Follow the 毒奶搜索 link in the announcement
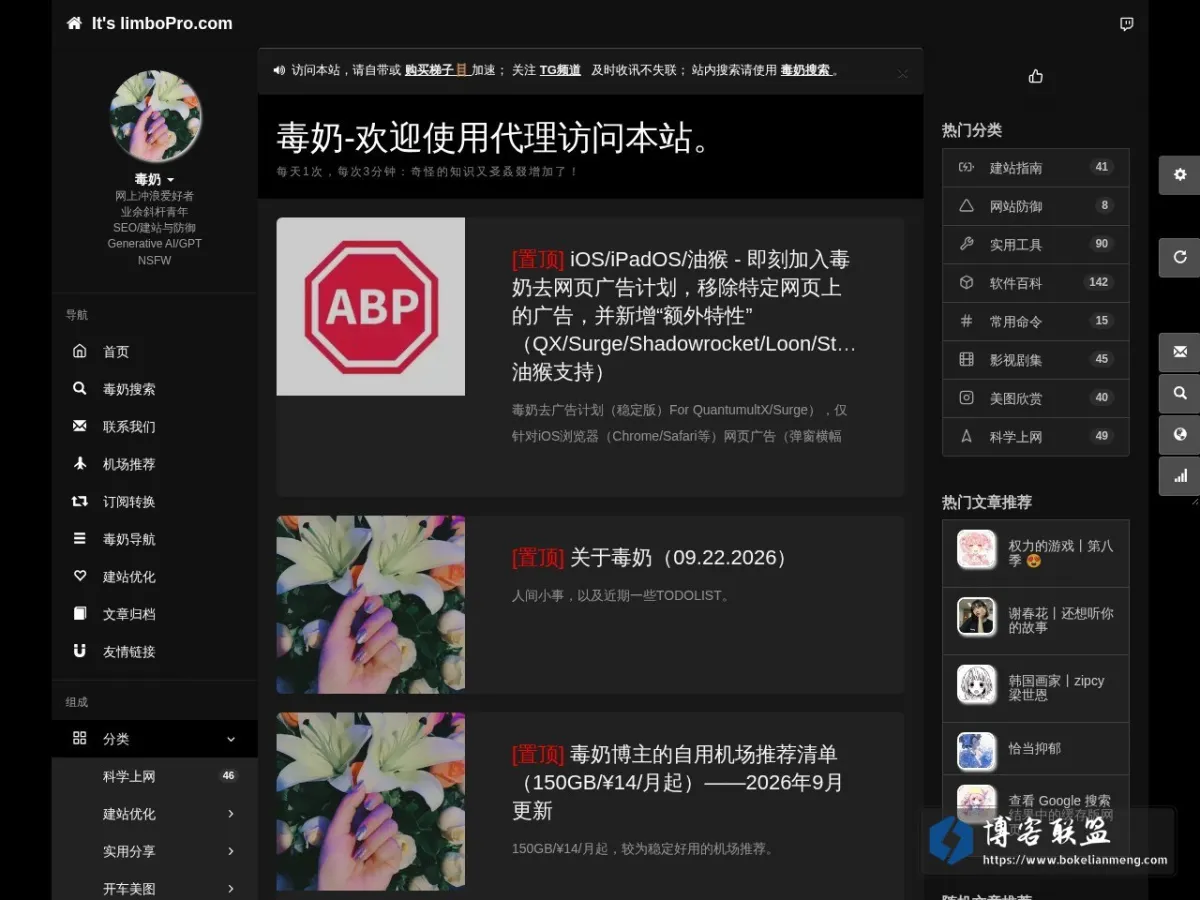Screen dimensions: 1200x900 (805, 70)
